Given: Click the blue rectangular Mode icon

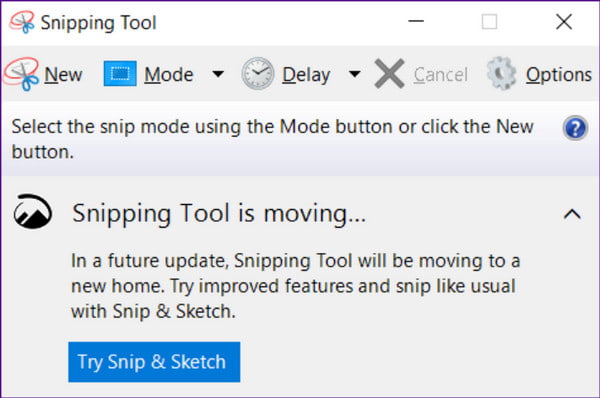Looking at the screenshot, I should pyautogui.click(x=120, y=73).
